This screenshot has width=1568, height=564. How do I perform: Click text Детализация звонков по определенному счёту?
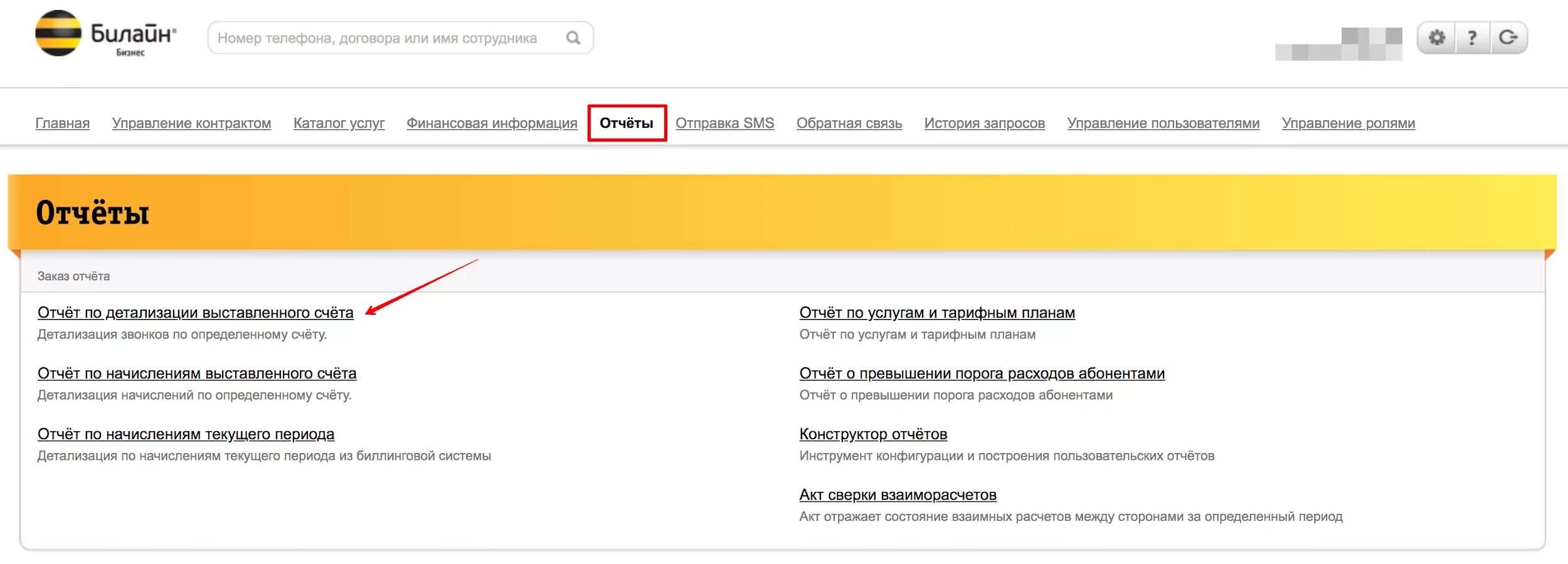tap(182, 335)
